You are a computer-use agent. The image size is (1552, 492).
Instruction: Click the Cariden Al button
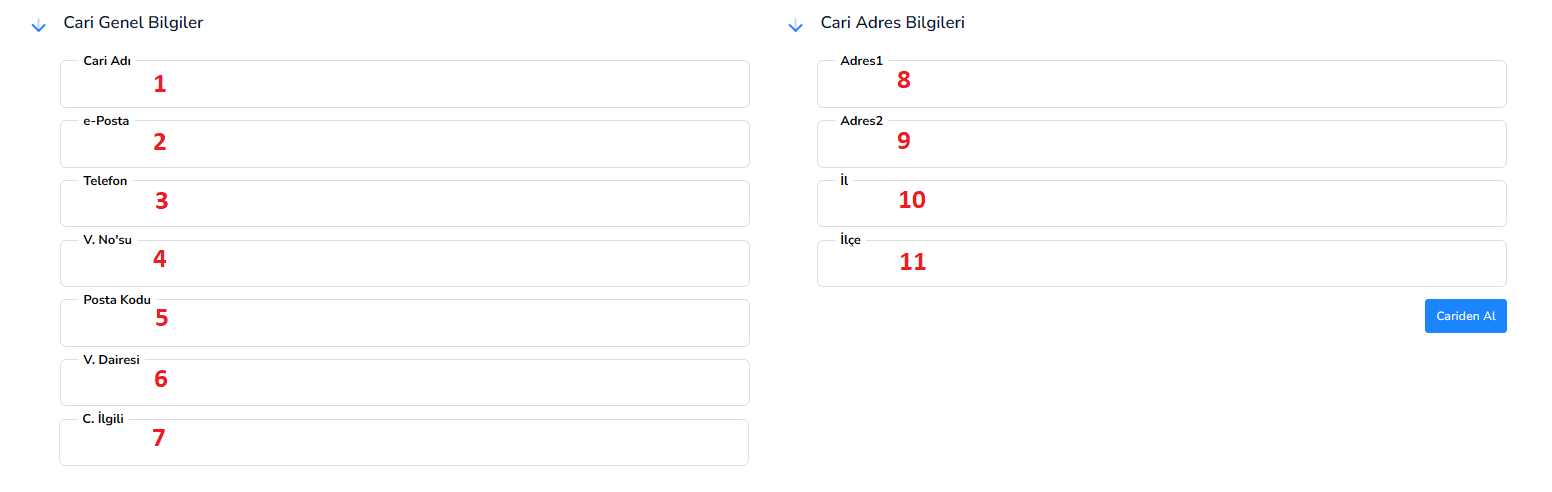1465,316
